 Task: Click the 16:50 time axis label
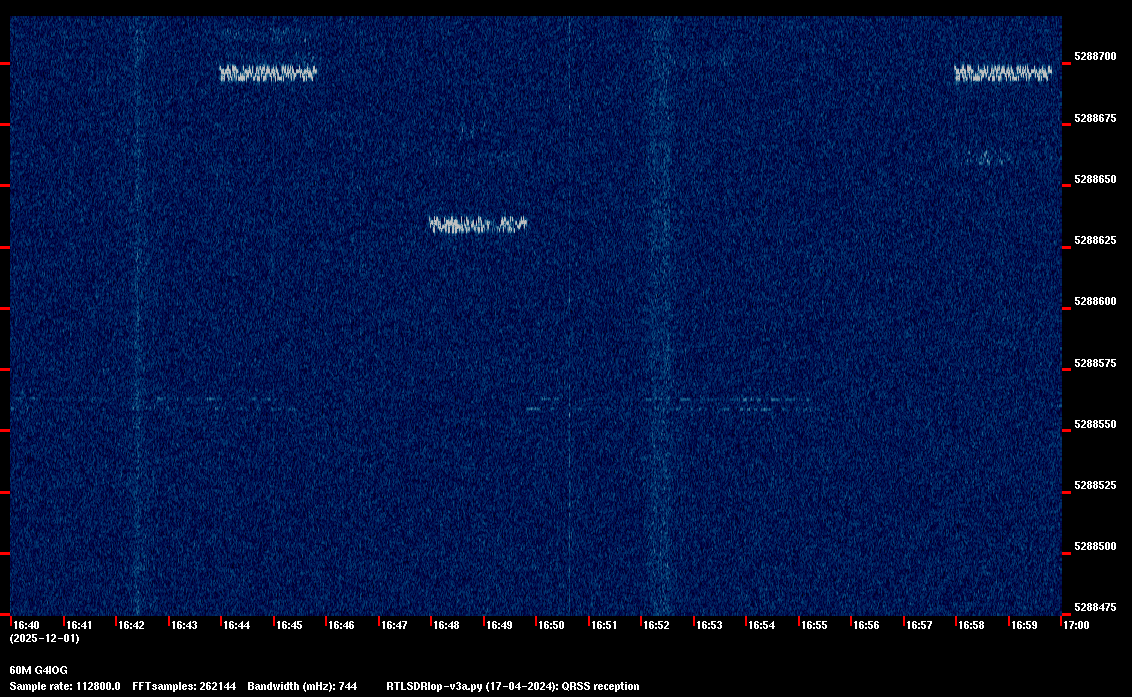[552, 625]
